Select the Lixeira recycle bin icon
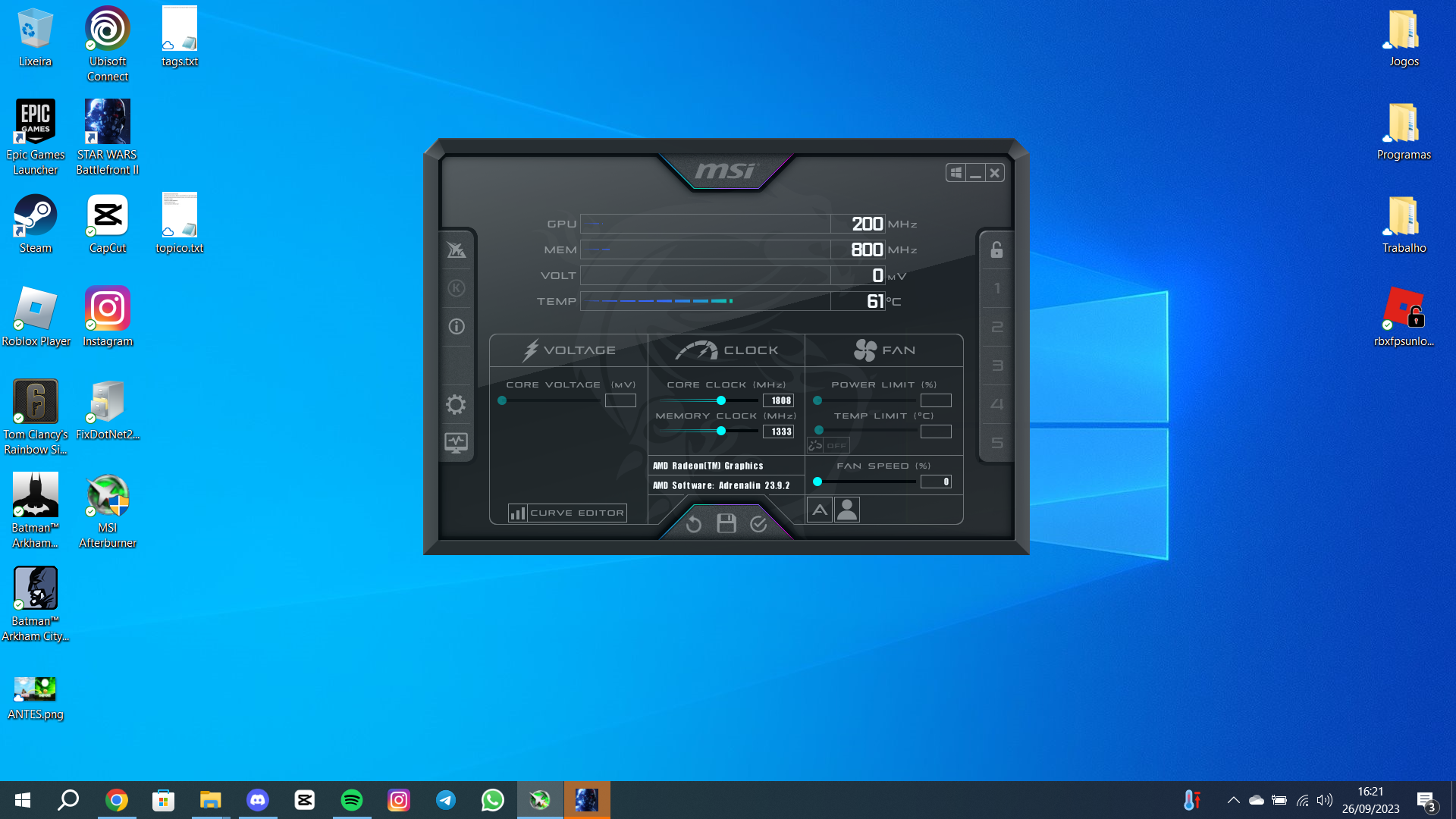Viewport: 1456px width, 819px height. [x=35, y=37]
